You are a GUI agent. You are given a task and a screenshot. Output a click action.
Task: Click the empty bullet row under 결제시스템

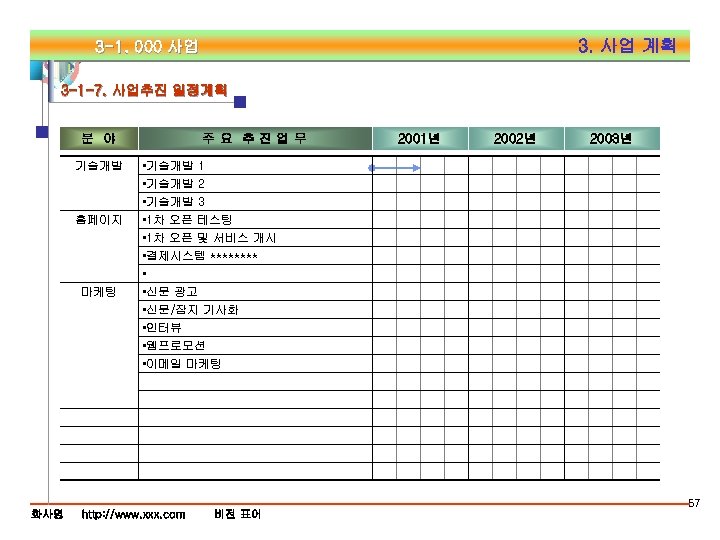[x=255, y=274]
